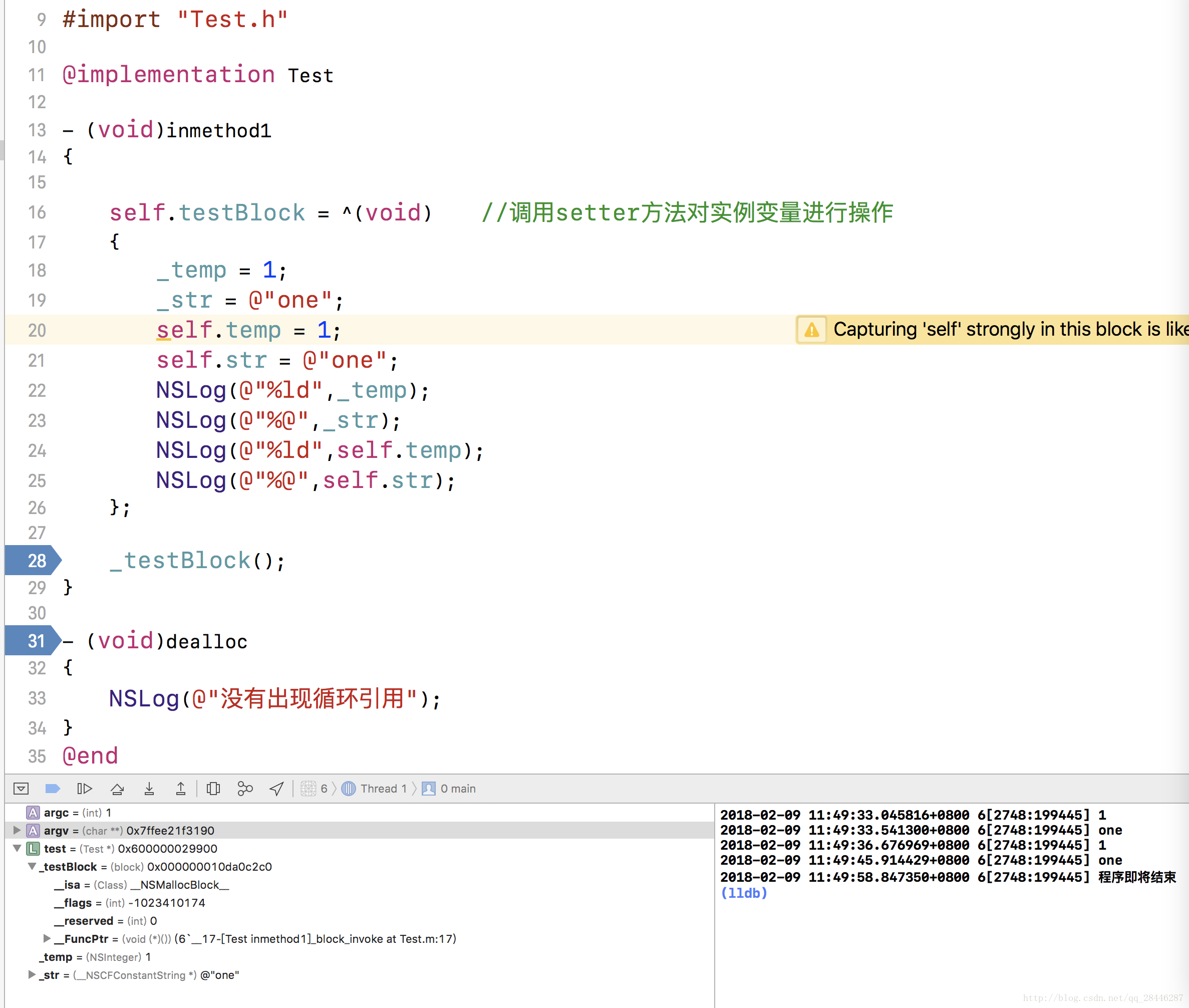Viewport: 1189px width, 1008px height.
Task: Click the green comment on line 16
Action: [687, 212]
